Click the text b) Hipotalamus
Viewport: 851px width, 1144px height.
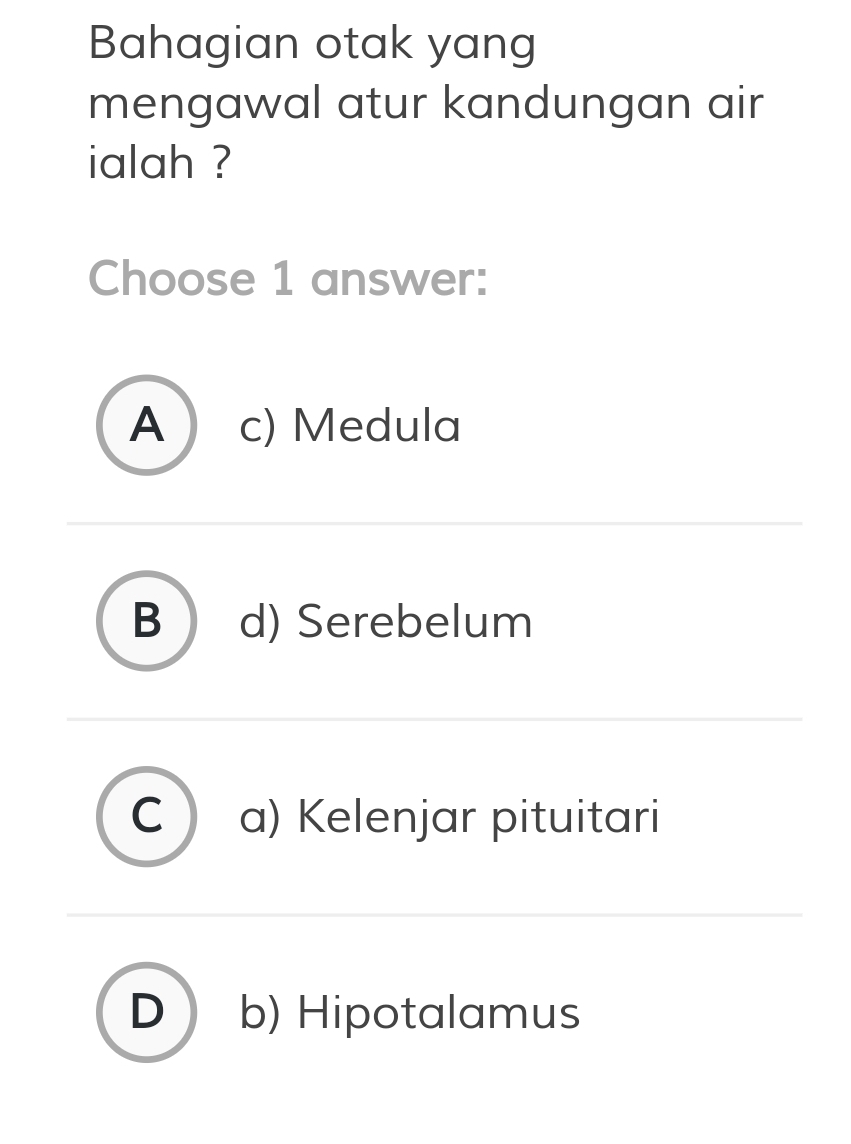(410, 1013)
